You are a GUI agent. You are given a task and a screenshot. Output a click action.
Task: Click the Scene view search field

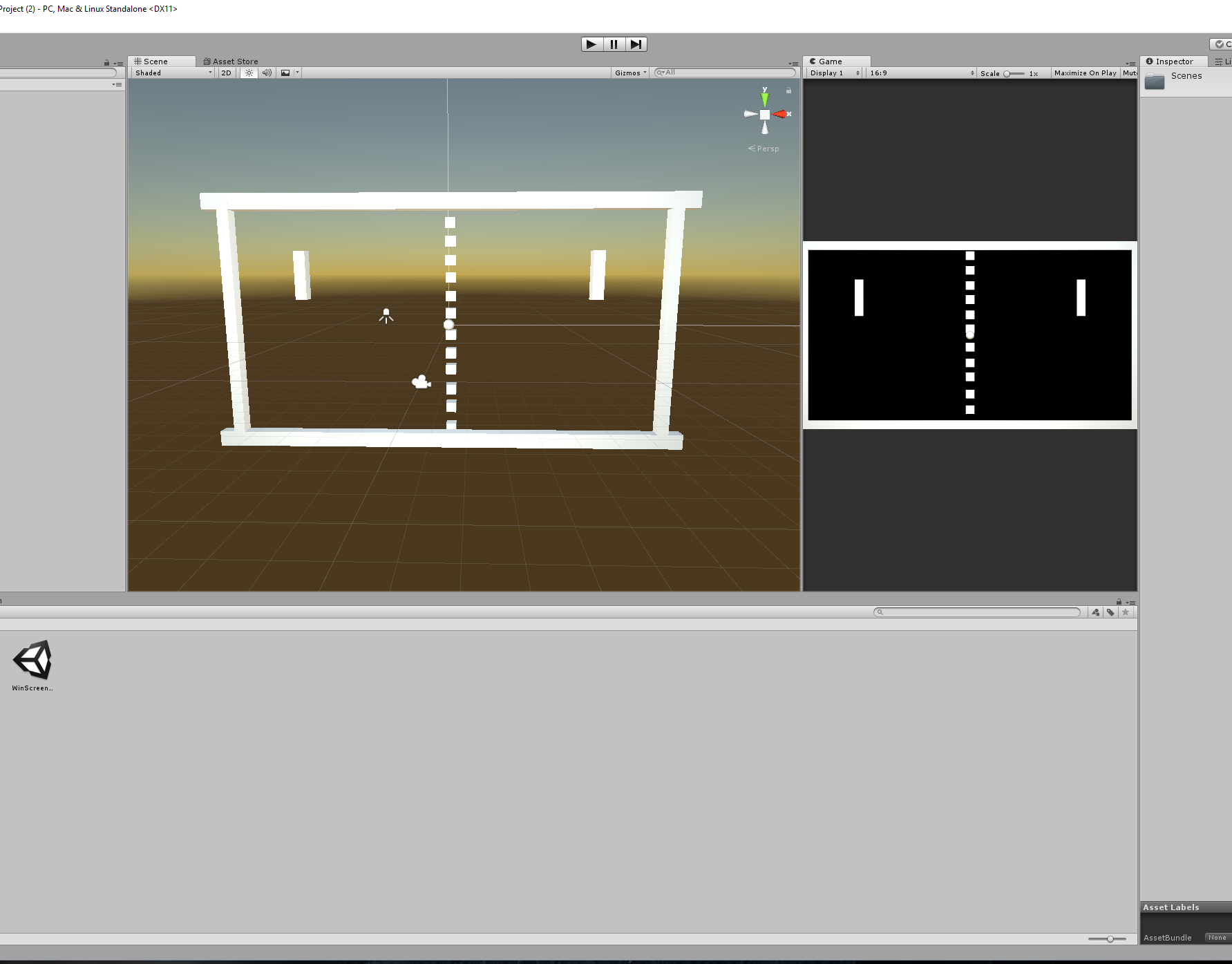(725, 73)
